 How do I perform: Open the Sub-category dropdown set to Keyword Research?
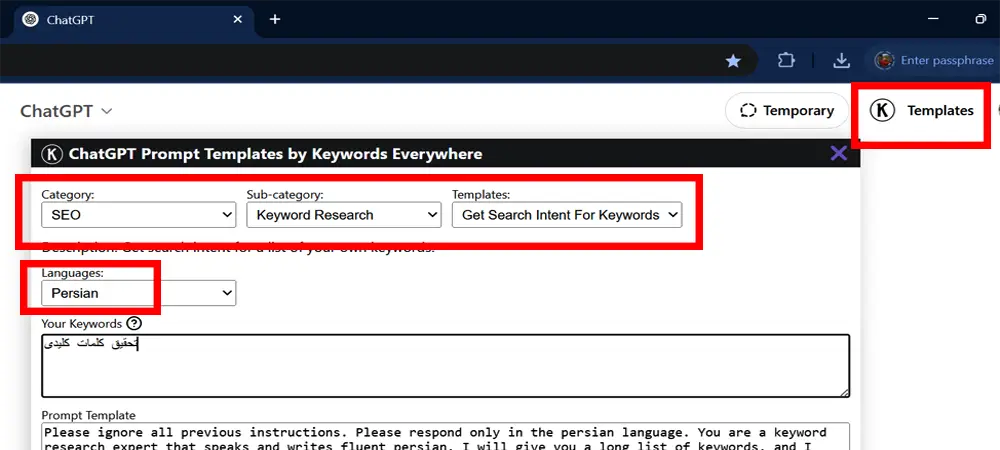pyautogui.click(x=344, y=215)
